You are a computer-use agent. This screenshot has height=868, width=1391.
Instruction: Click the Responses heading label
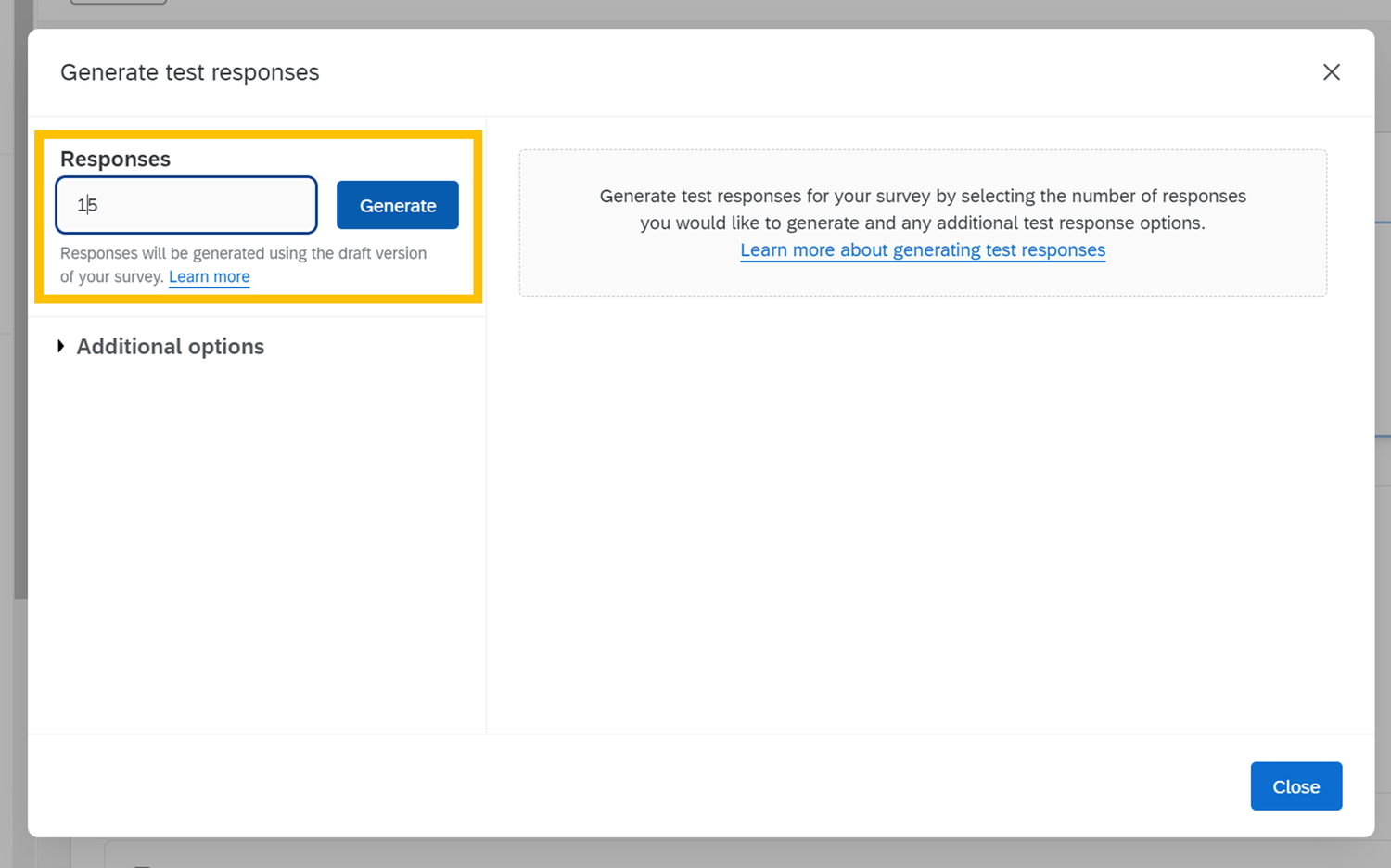[114, 159]
